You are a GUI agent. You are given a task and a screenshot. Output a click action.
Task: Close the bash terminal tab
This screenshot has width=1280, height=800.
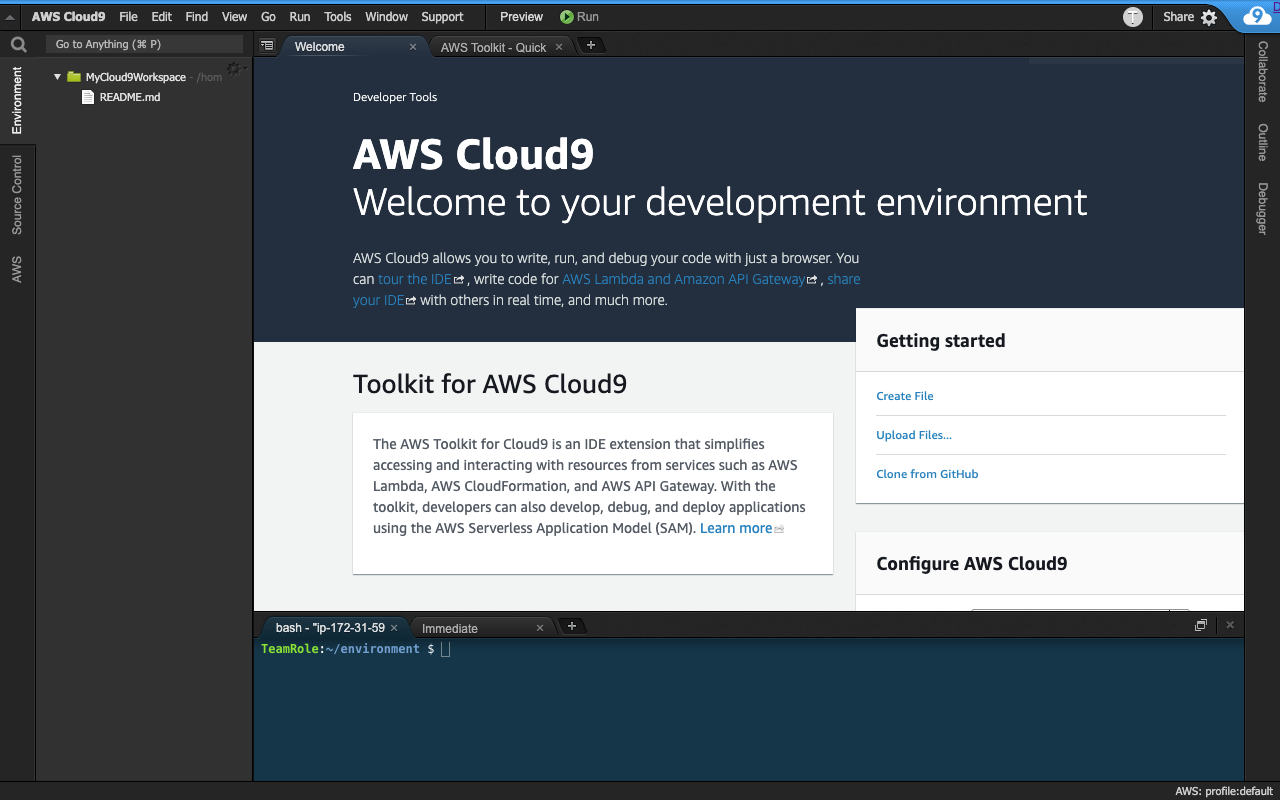point(394,628)
